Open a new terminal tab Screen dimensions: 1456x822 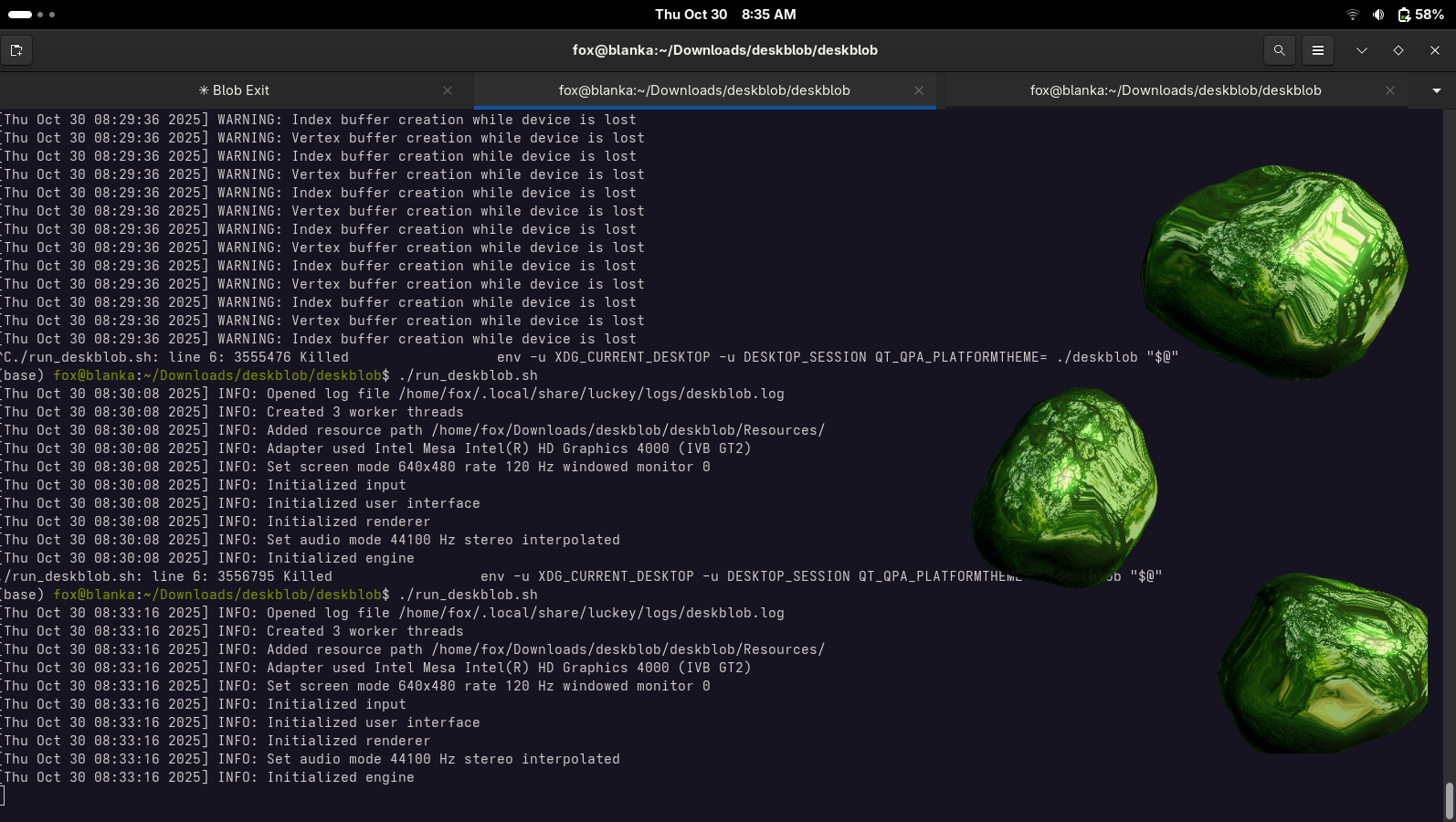(x=16, y=50)
